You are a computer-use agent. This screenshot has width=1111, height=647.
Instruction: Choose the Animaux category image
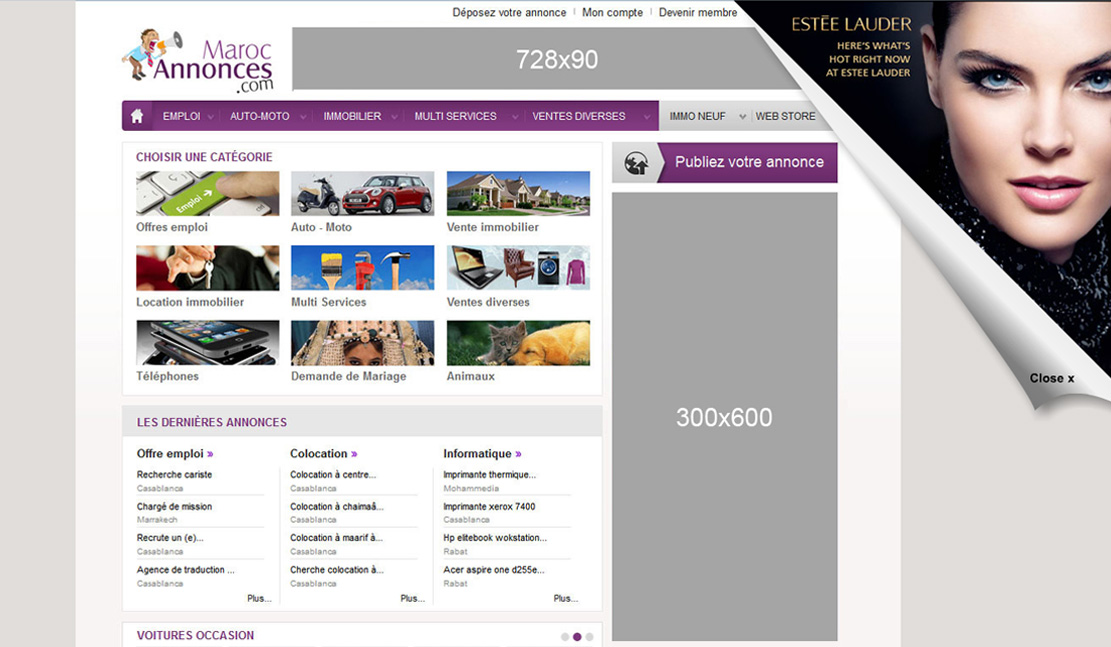pos(518,343)
